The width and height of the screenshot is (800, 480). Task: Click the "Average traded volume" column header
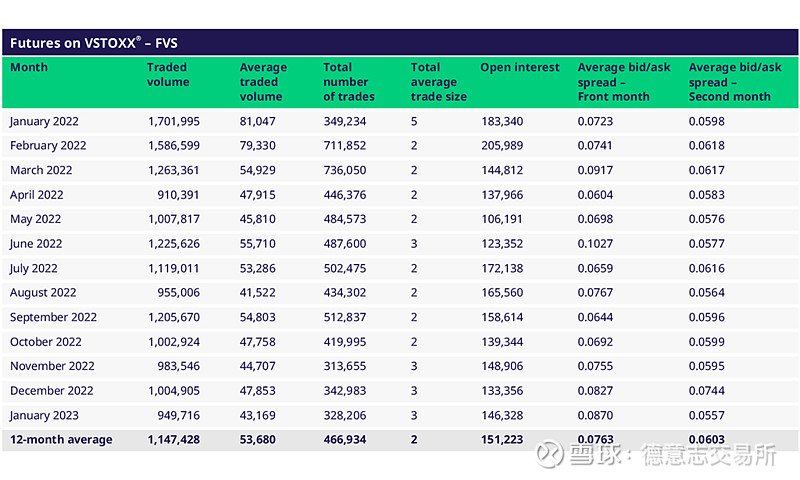click(x=261, y=82)
